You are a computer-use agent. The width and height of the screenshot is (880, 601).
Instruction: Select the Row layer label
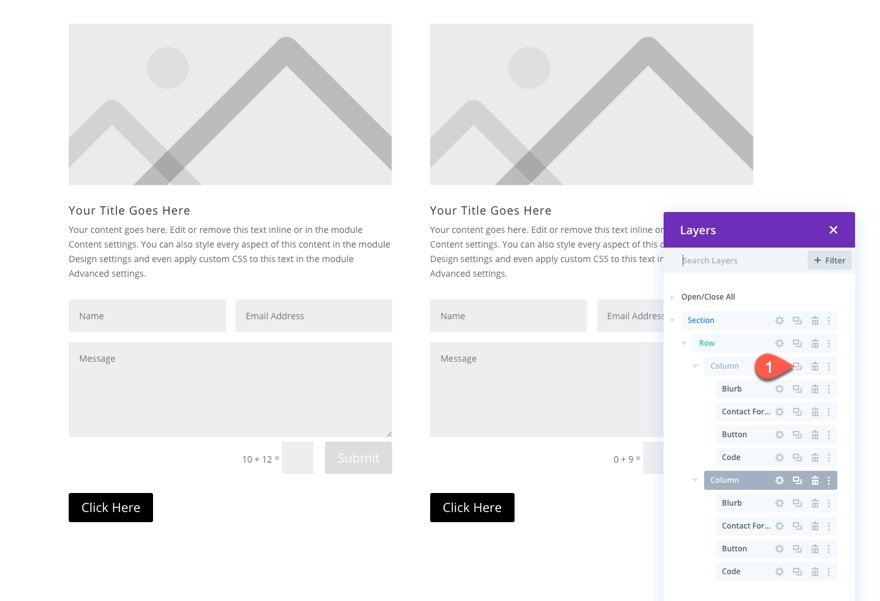[x=707, y=343]
